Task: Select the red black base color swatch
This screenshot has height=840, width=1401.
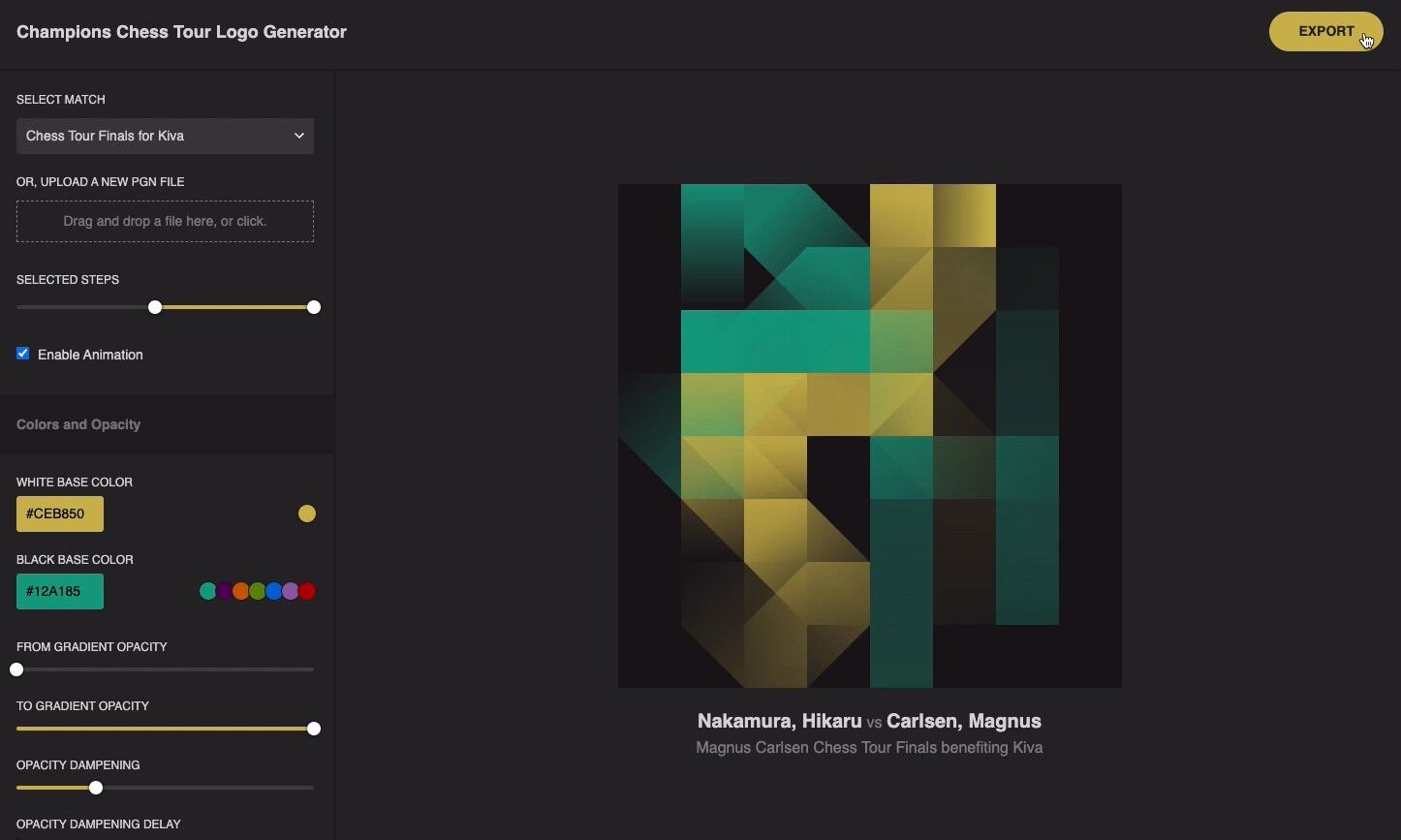Action: pos(307,591)
